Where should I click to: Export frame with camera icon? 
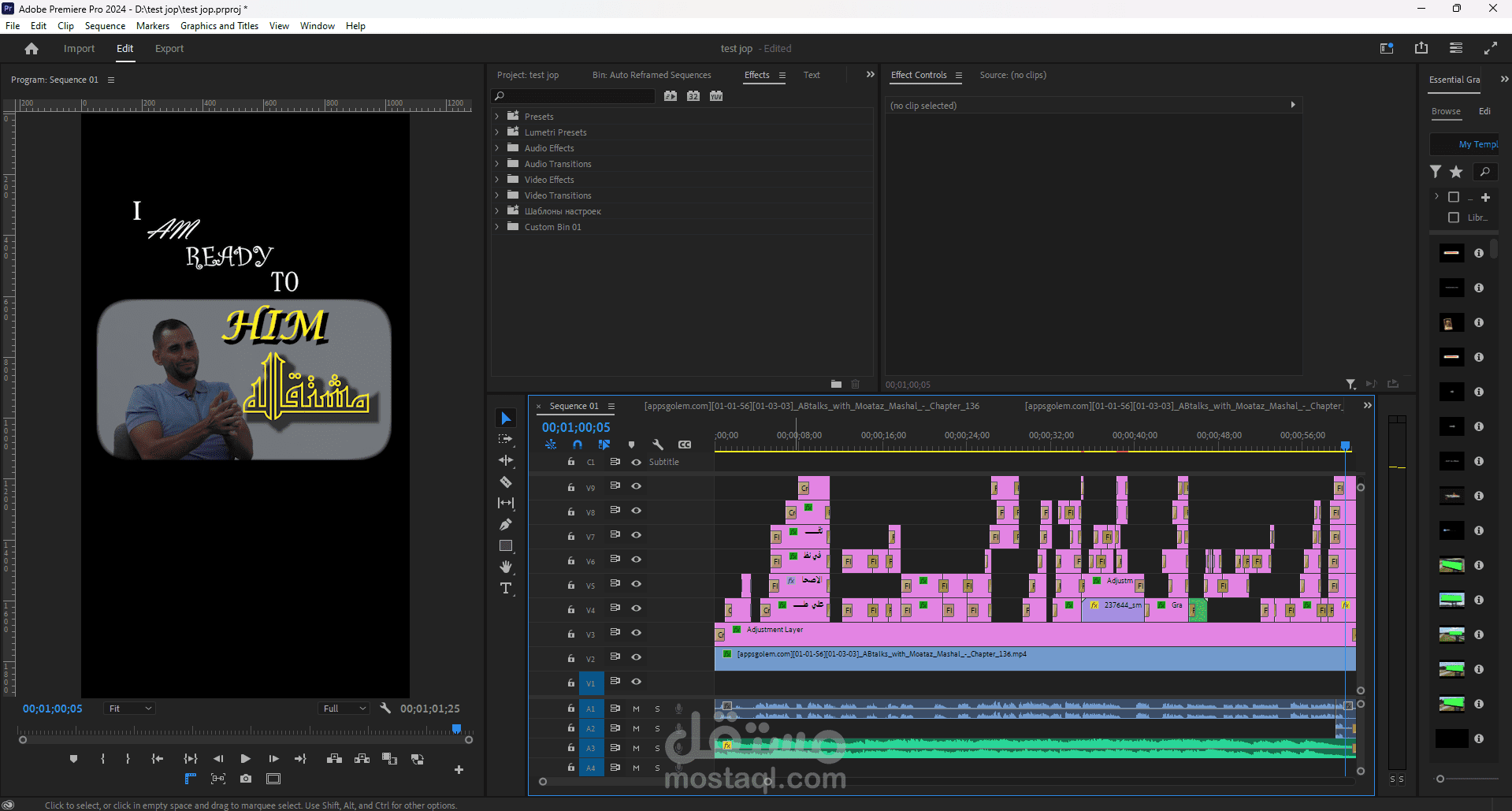click(x=246, y=779)
